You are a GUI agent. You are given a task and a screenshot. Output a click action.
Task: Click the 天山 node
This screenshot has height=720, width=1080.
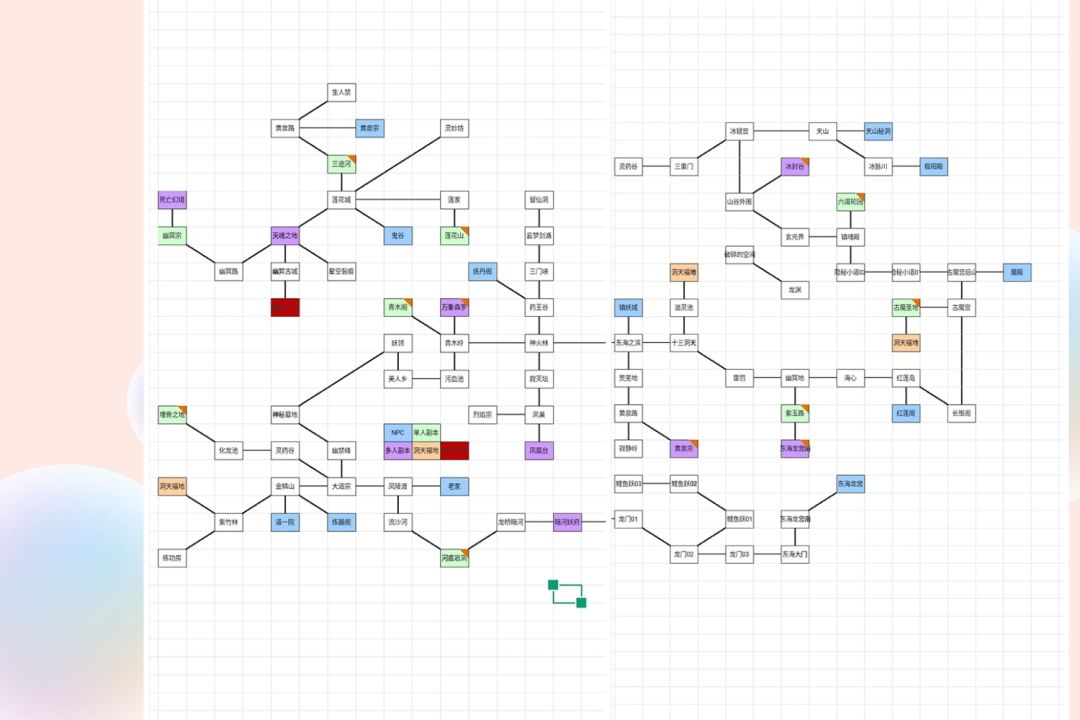[822, 131]
